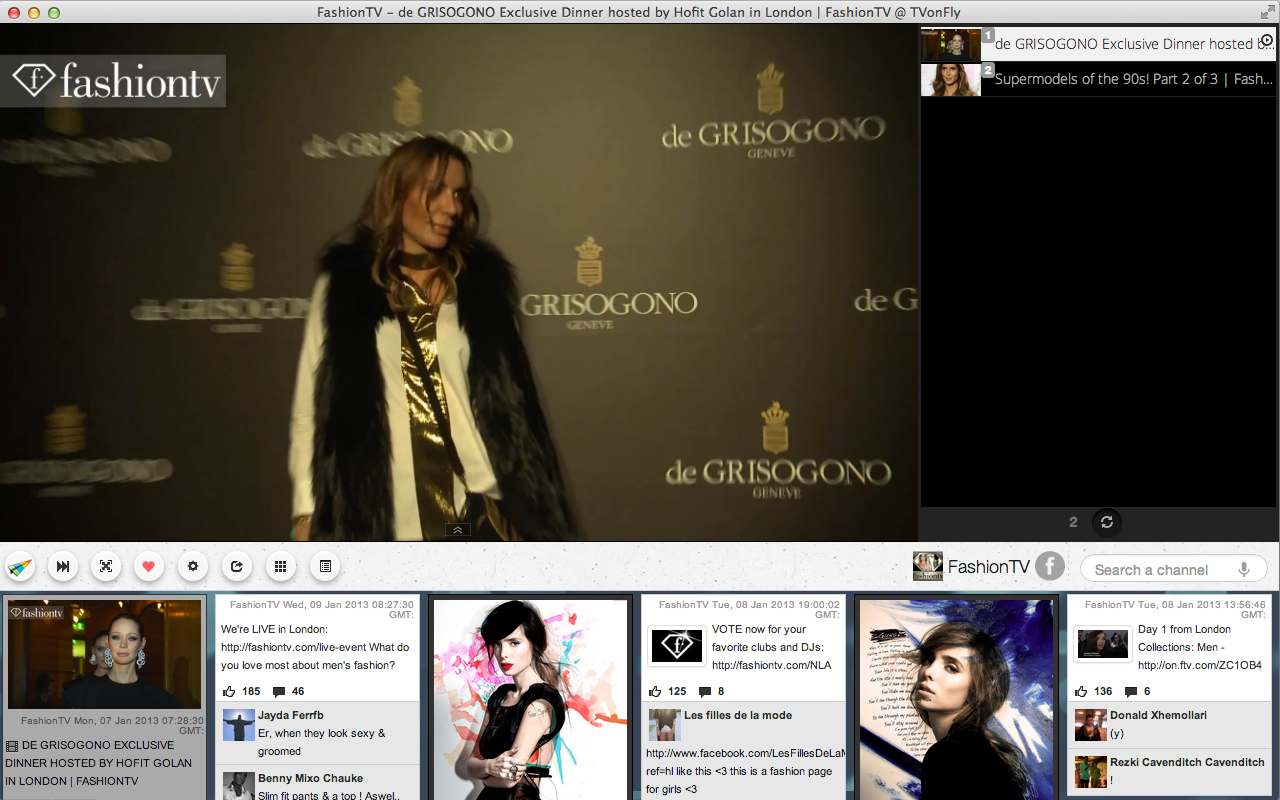Open Rezki Cavenditch Cavenditch's profile
The height and width of the screenshot is (800, 1280).
coord(1187,762)
